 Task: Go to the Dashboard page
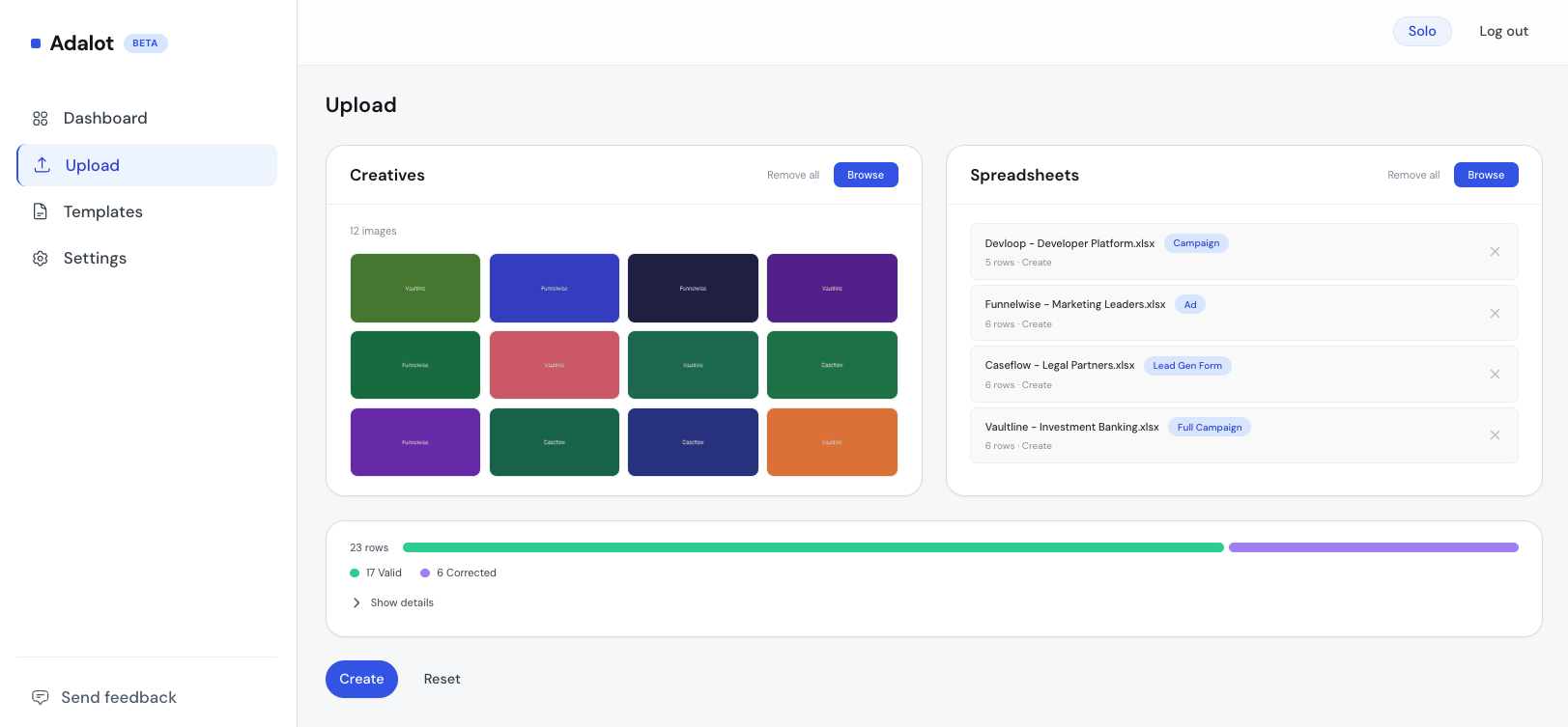pyautogui.click(x=104, y=119)
